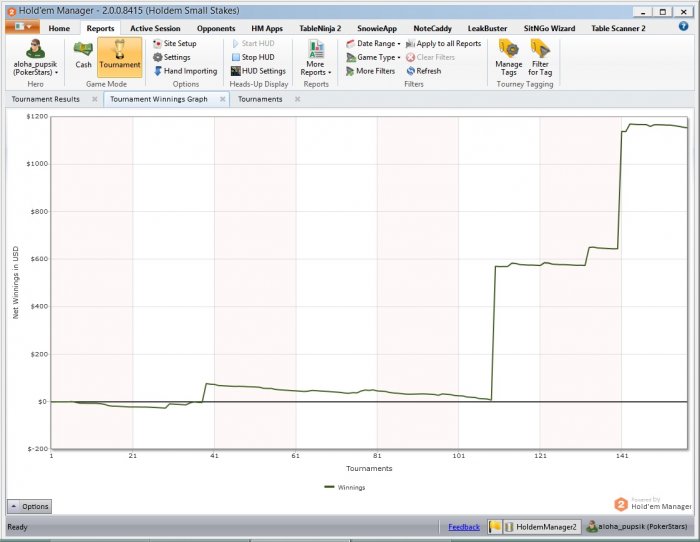Screen dimensions: 700x542
Task: Expand the Options panel at bottom-left
Action: point(30,507)
